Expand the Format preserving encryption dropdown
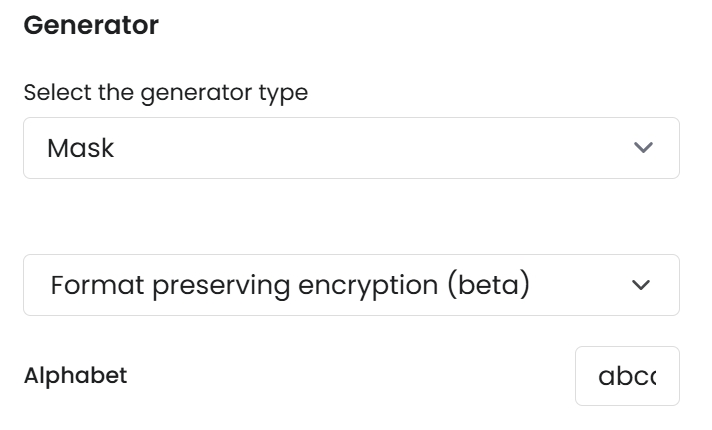Image resolution: width=712 pixels, height=430 pixels. 350,285
